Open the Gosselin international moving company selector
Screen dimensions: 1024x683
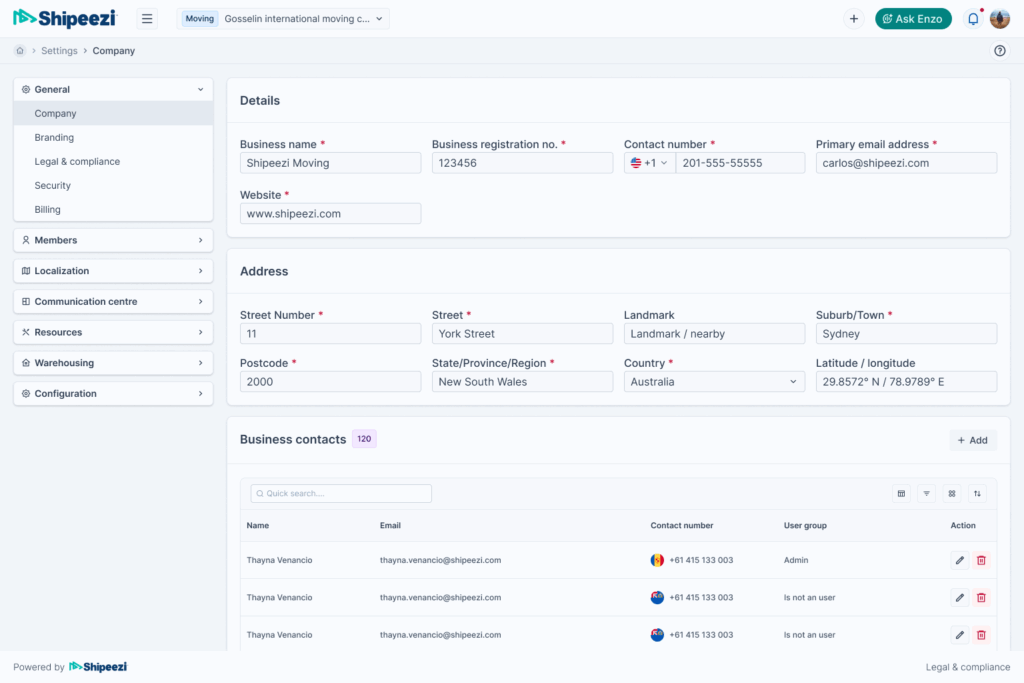click(x=283, y=19)
